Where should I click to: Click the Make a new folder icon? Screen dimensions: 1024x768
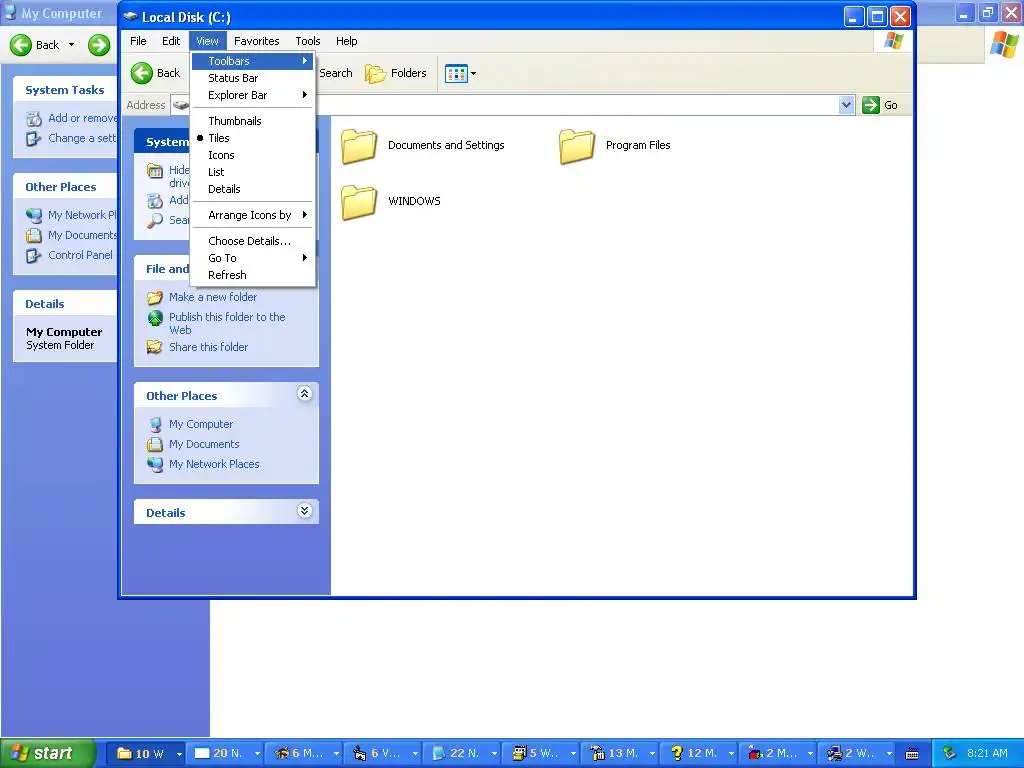point(155,298)
